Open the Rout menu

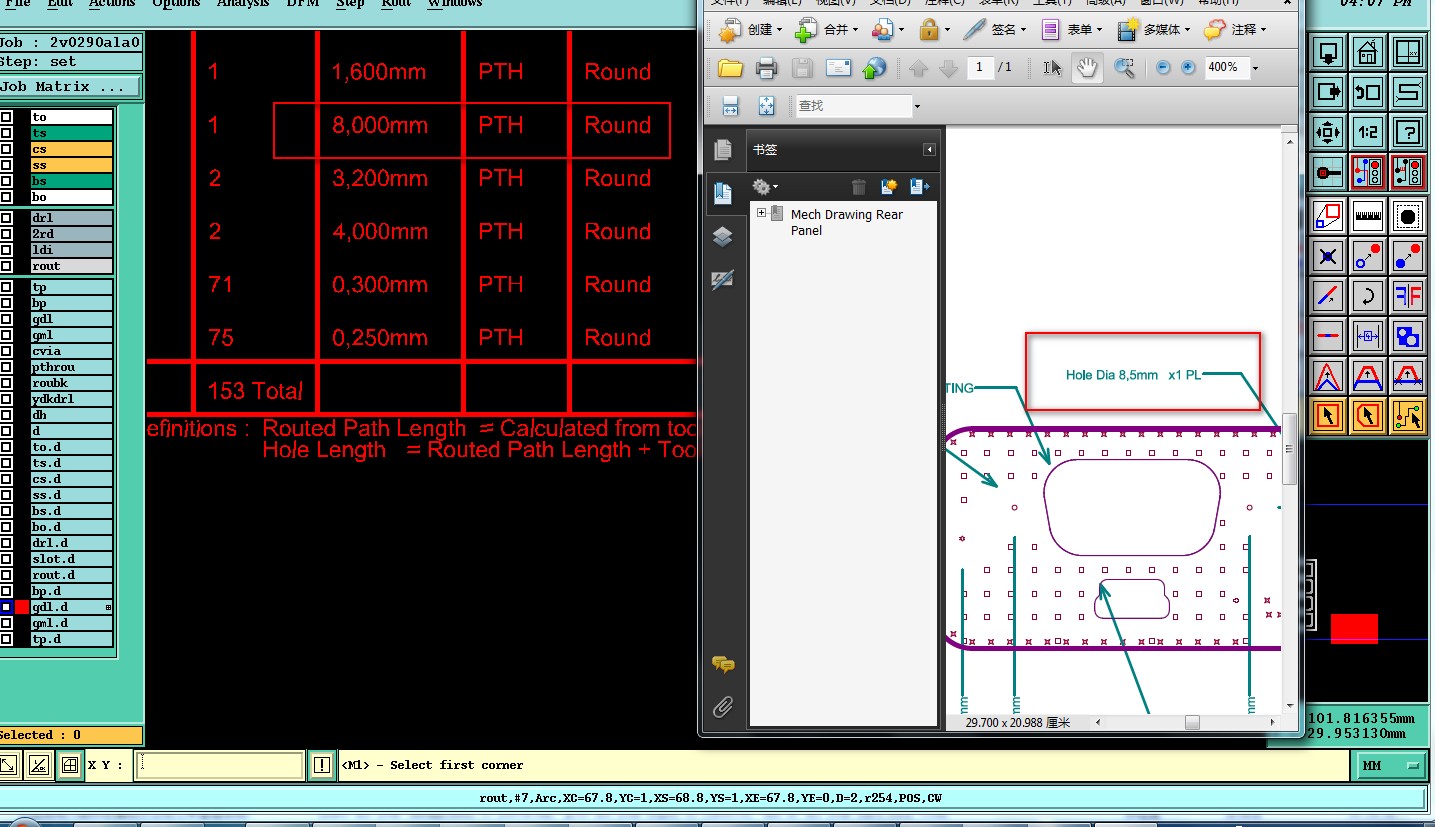[x=396, y=4]
